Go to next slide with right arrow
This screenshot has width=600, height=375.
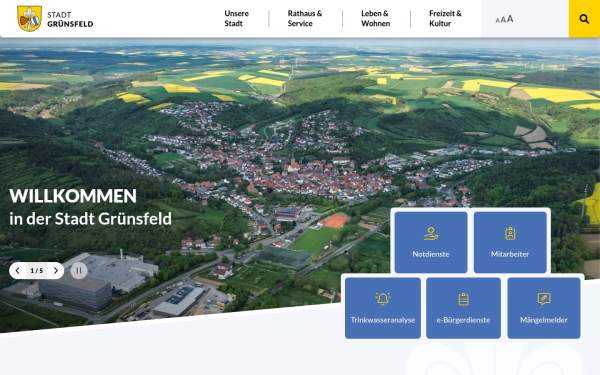[56, 271]
